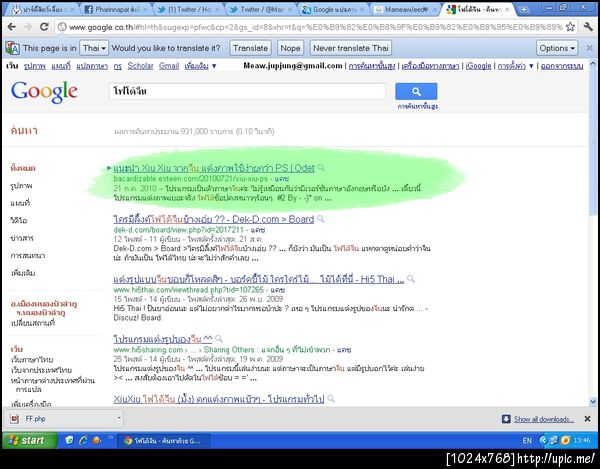The height and width of the screenshot is (469, 600).
Task: Click the Nope button
Action: pos(290,48)
